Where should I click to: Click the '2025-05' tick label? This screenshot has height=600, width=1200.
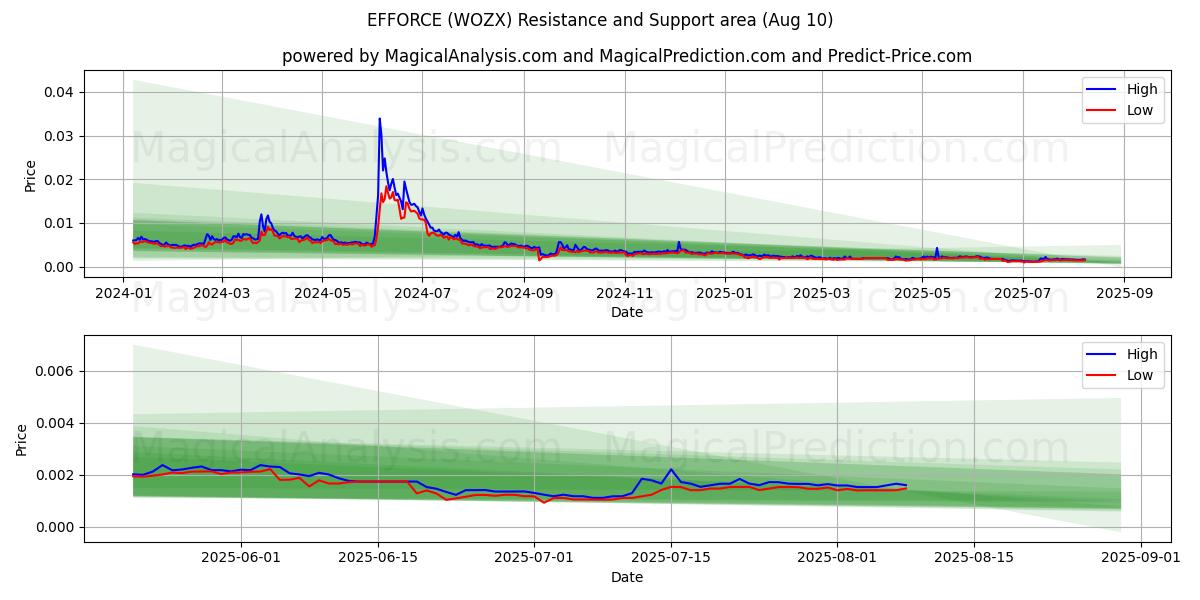[922, 293]
